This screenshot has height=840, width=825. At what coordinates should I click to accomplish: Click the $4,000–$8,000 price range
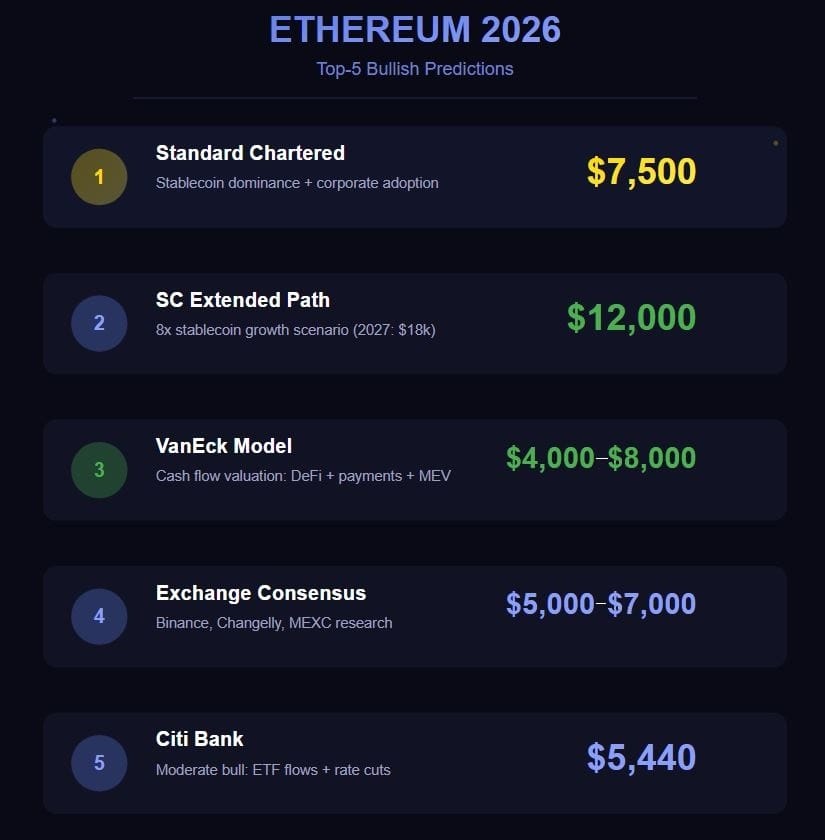pos(601,458)
